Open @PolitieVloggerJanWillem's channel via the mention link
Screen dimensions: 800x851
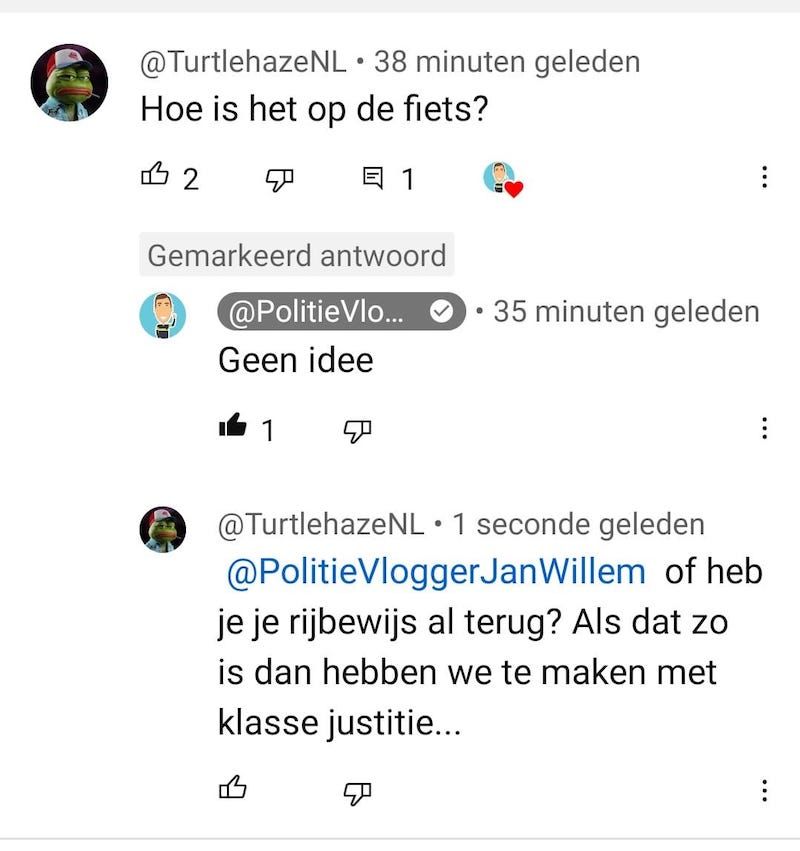tap(428, 570)
